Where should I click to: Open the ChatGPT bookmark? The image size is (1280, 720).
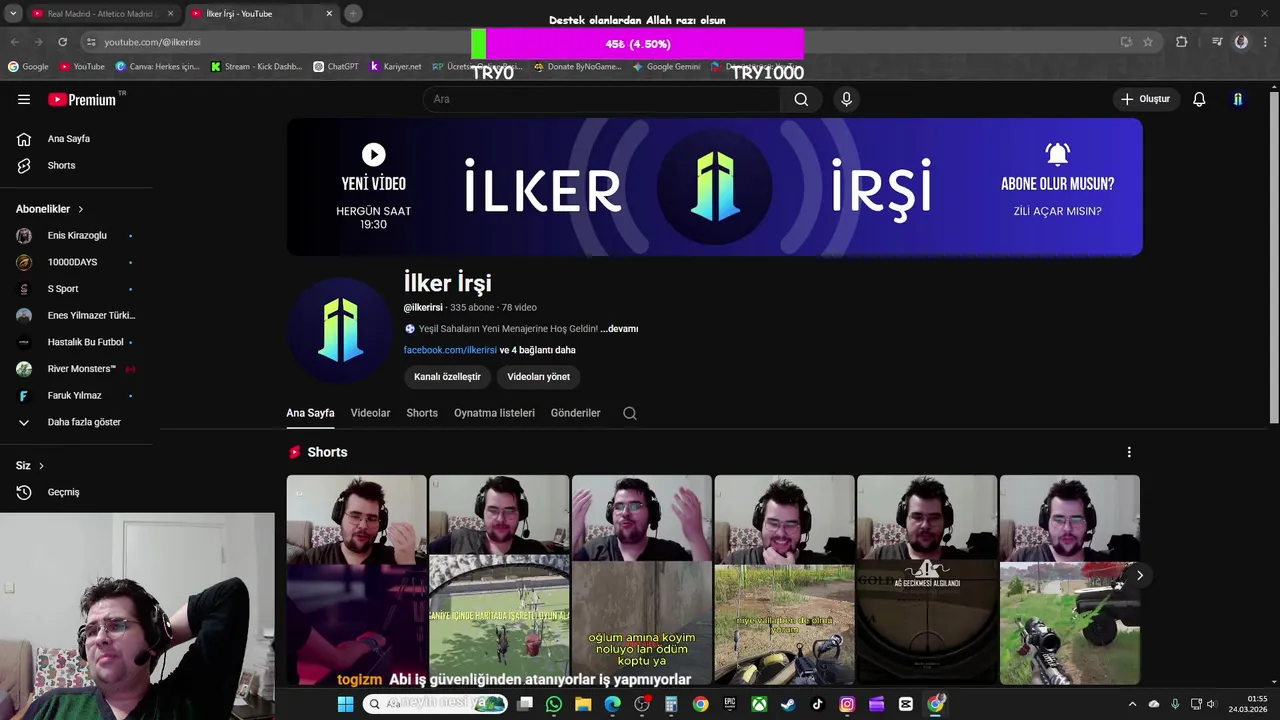(335, 67)
